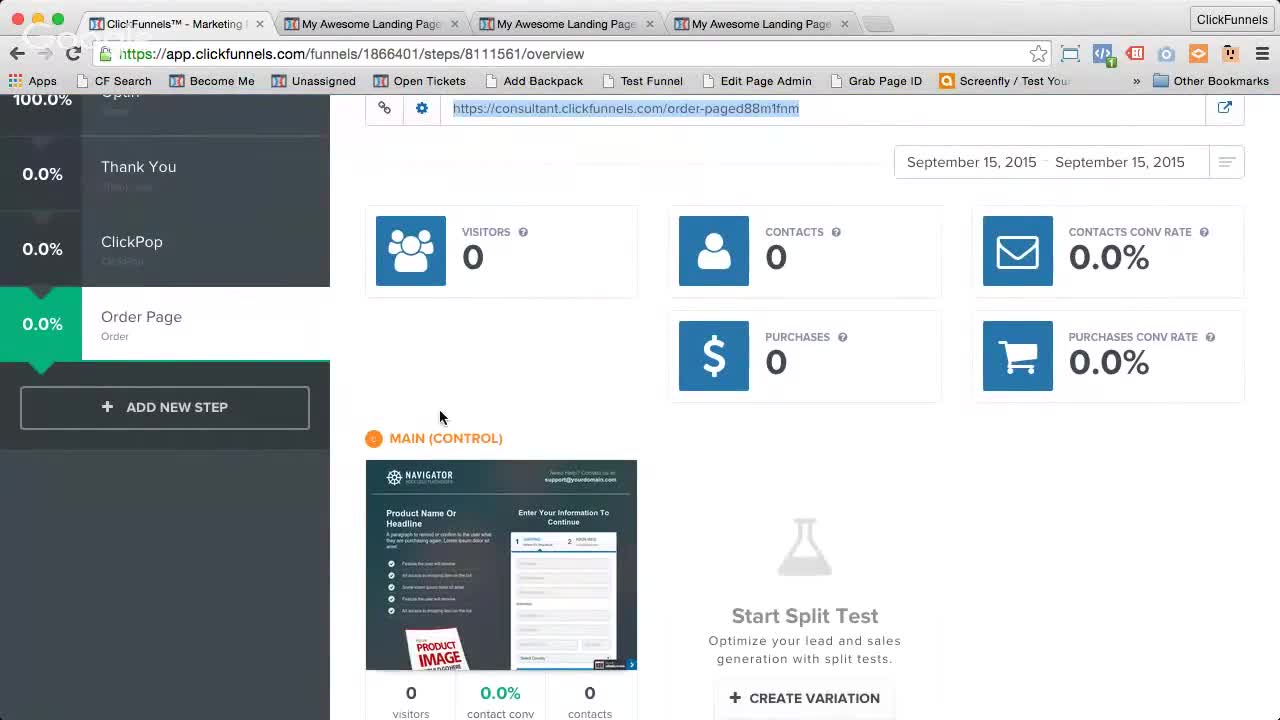Click the link icon beside the page URL
1280x720 pixels.
(384, 108)
